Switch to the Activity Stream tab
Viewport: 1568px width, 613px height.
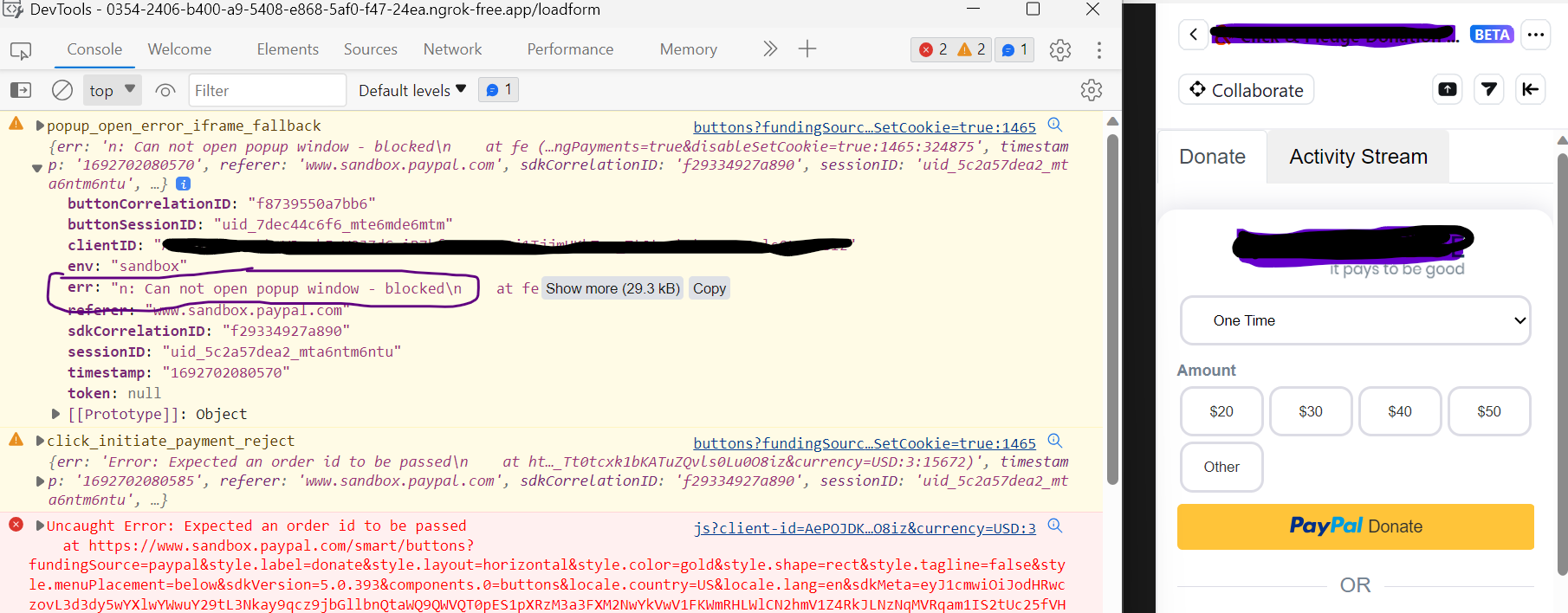1358,157
